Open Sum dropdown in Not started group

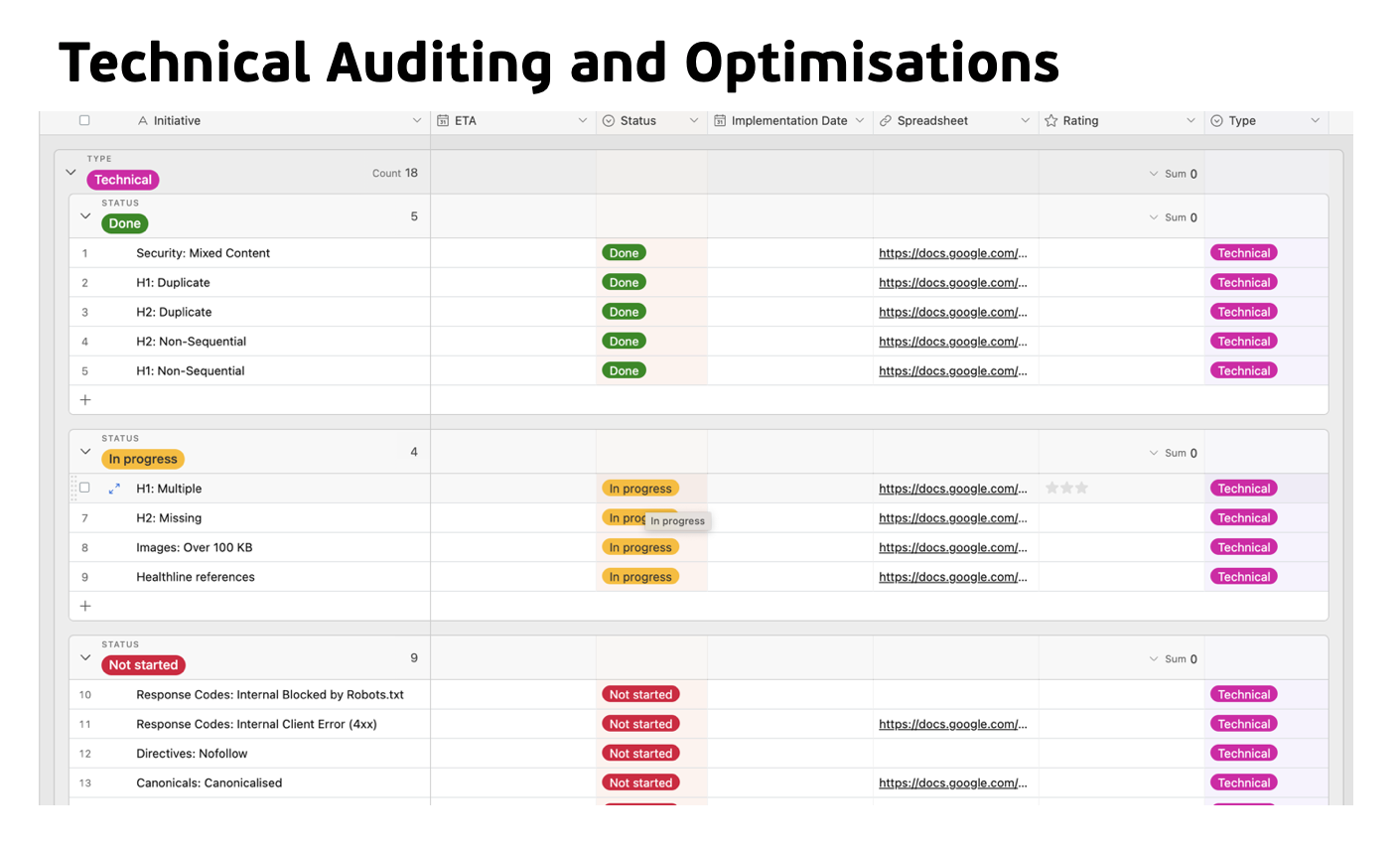(x=1173, y=659)
